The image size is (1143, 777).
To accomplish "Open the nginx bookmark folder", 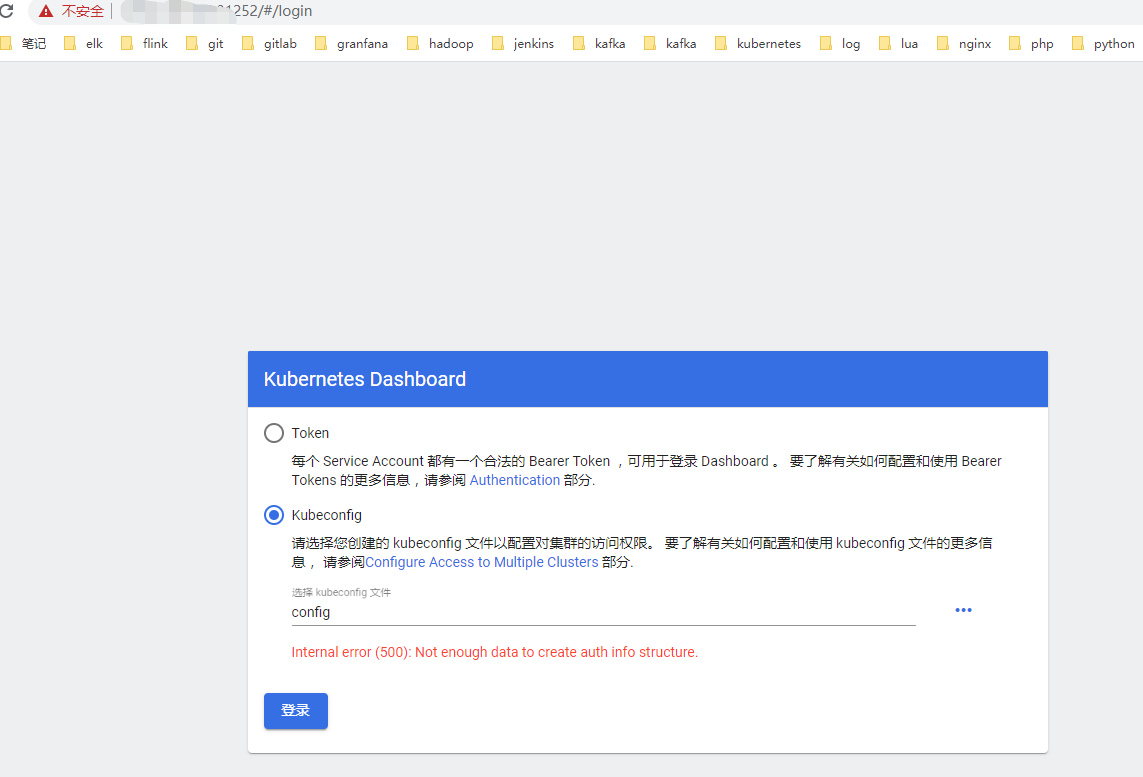I will coord(964,44).
